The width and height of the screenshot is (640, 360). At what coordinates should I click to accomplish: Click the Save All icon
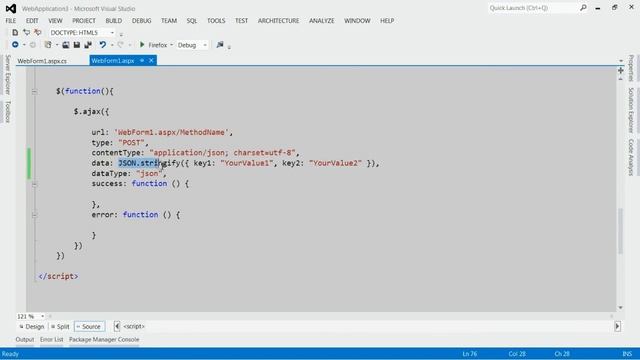(x=88, y=45)
